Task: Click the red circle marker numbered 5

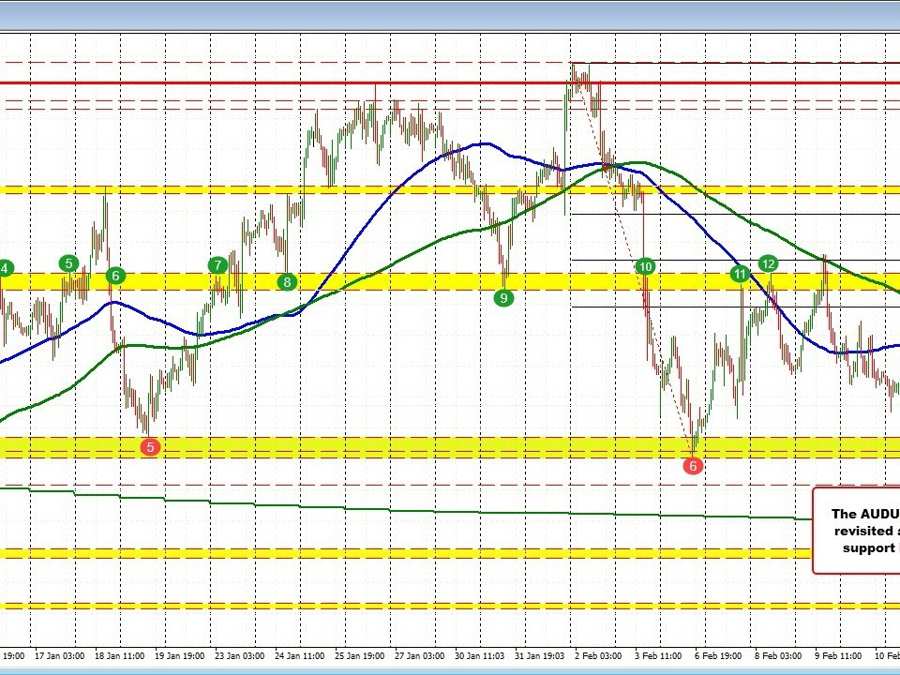Action: [150, 448]
